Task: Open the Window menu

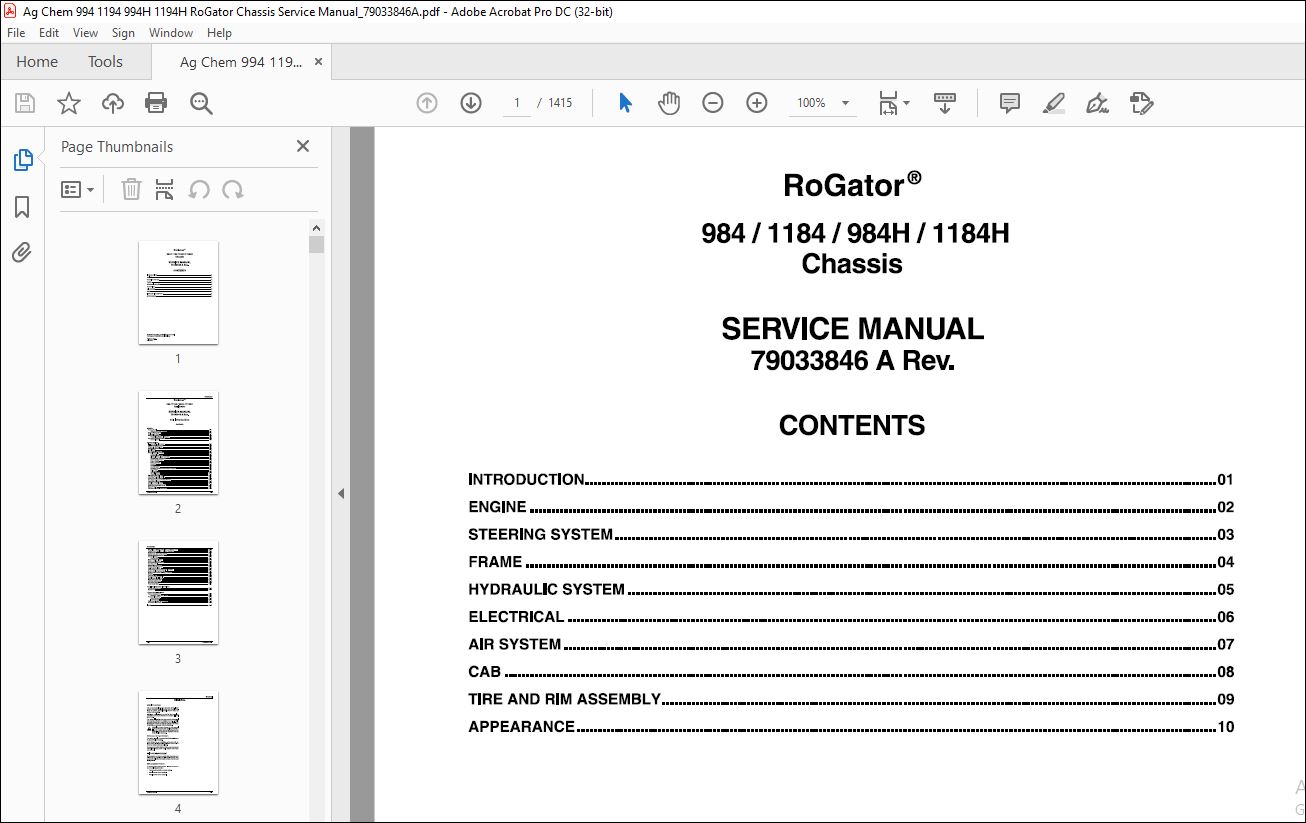Action: point(171,33)
